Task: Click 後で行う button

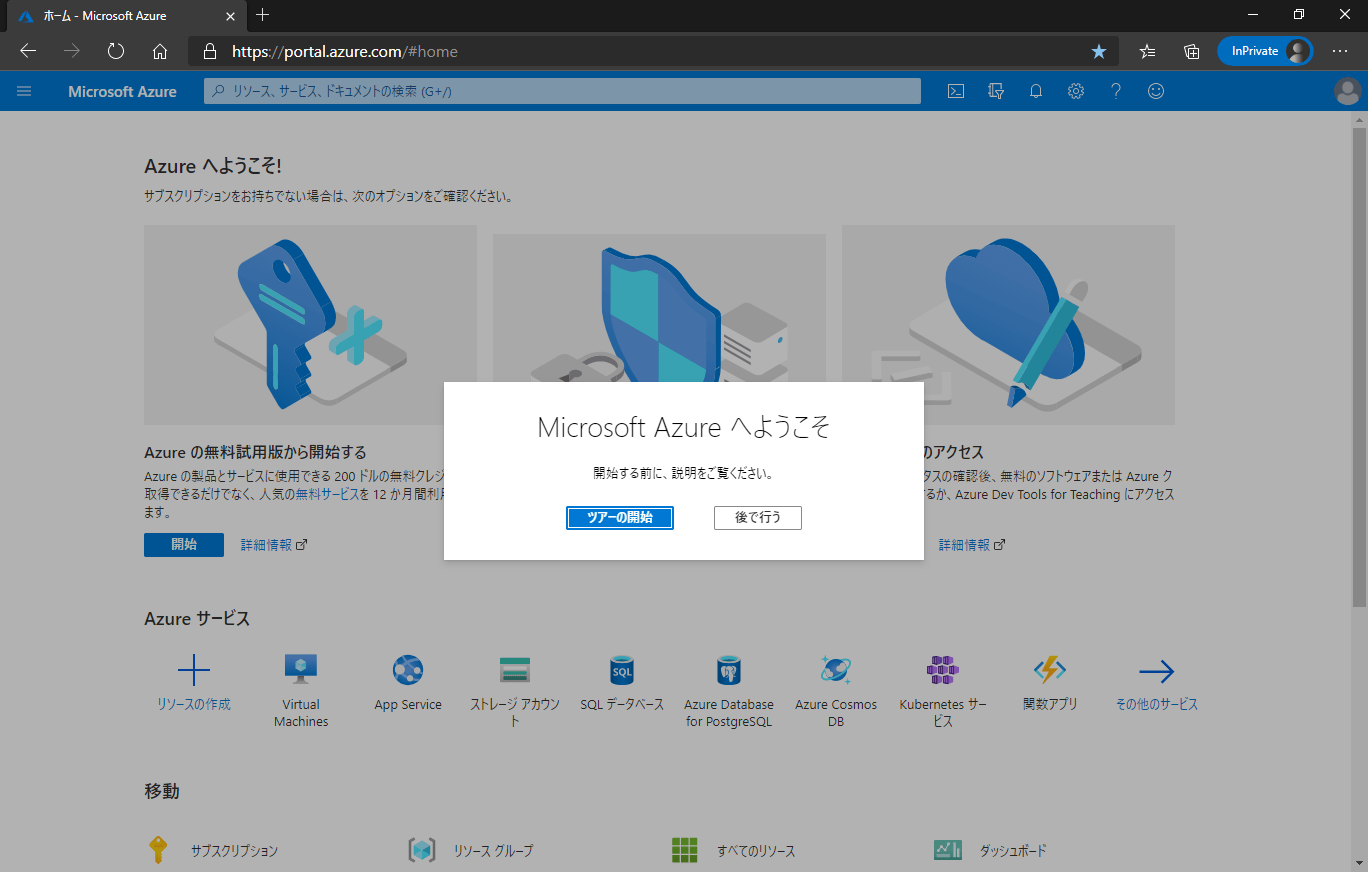Action: (757, 518)
